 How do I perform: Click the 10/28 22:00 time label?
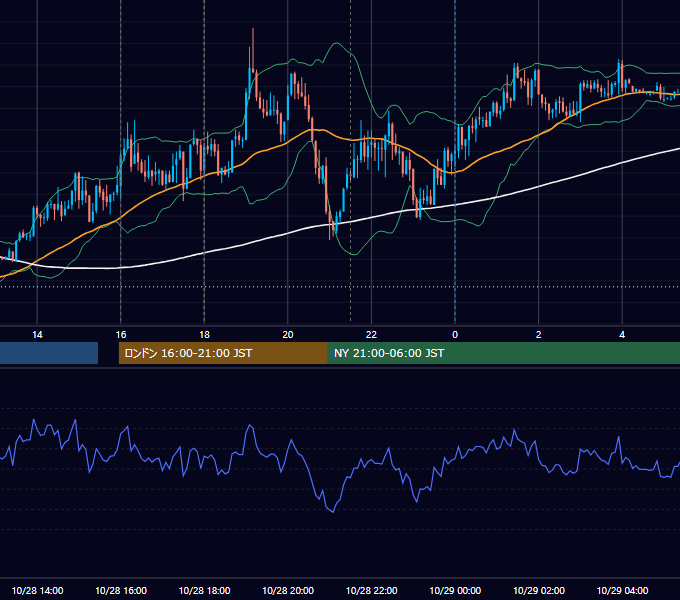371,590
